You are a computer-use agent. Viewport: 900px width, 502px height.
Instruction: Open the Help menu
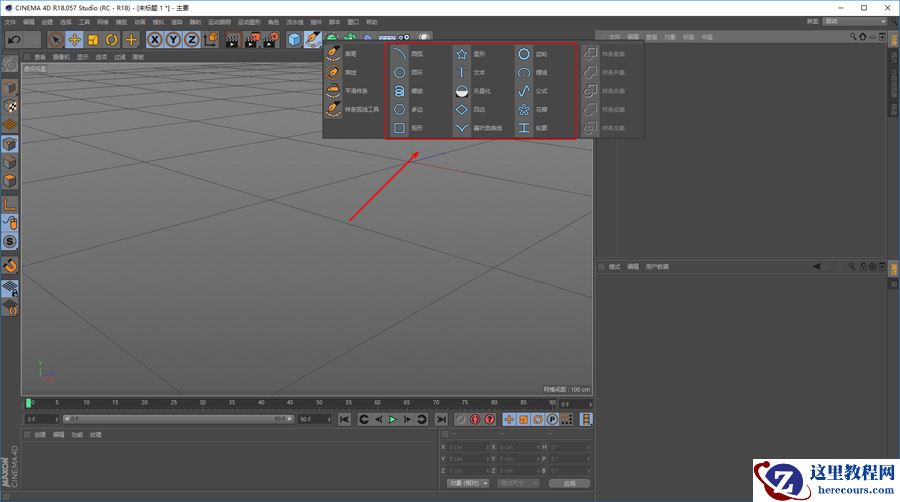click(372, 22)
